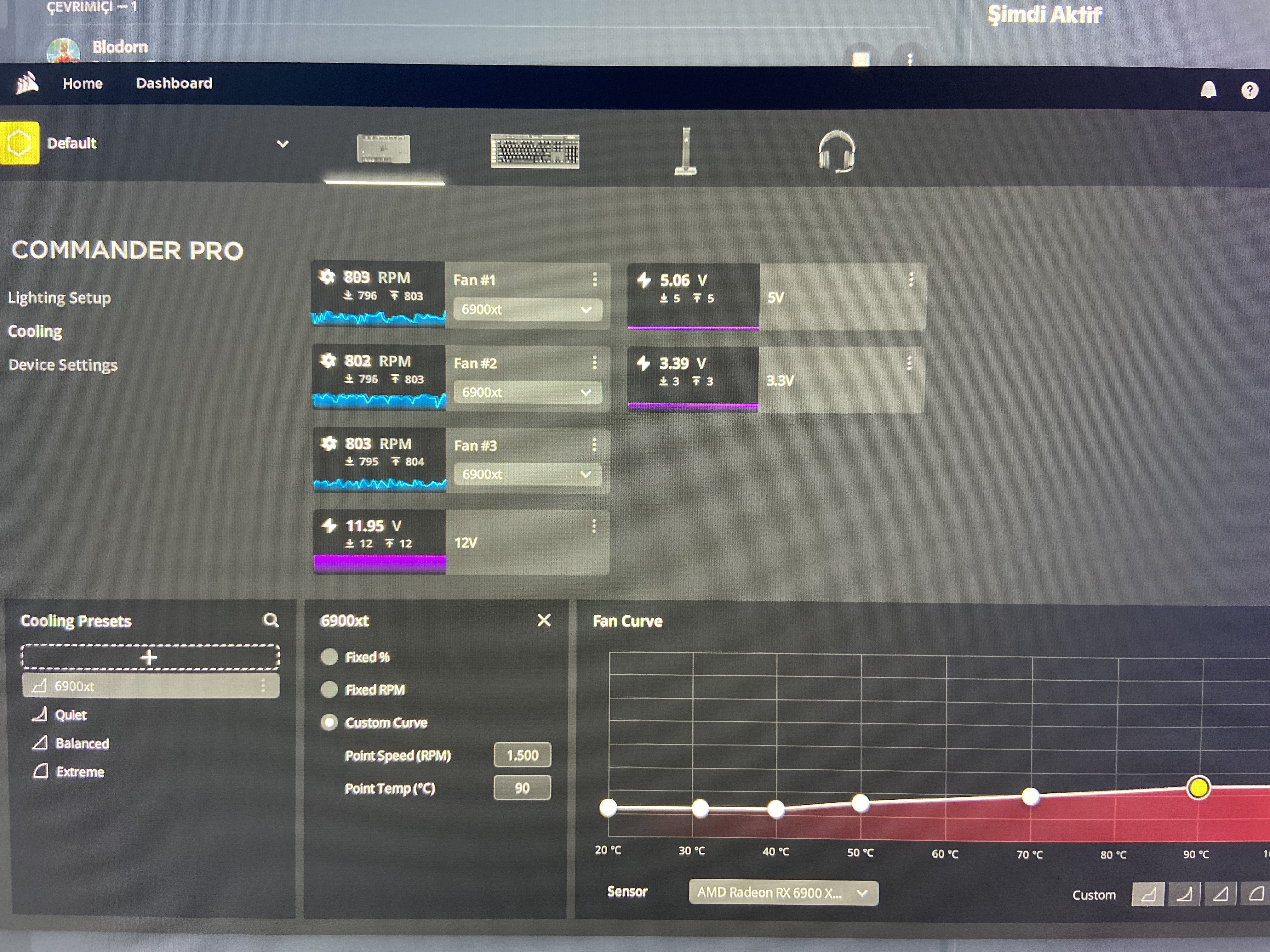Select the yellow fan curve point at 90 °C

click(x=1198, y=788)
